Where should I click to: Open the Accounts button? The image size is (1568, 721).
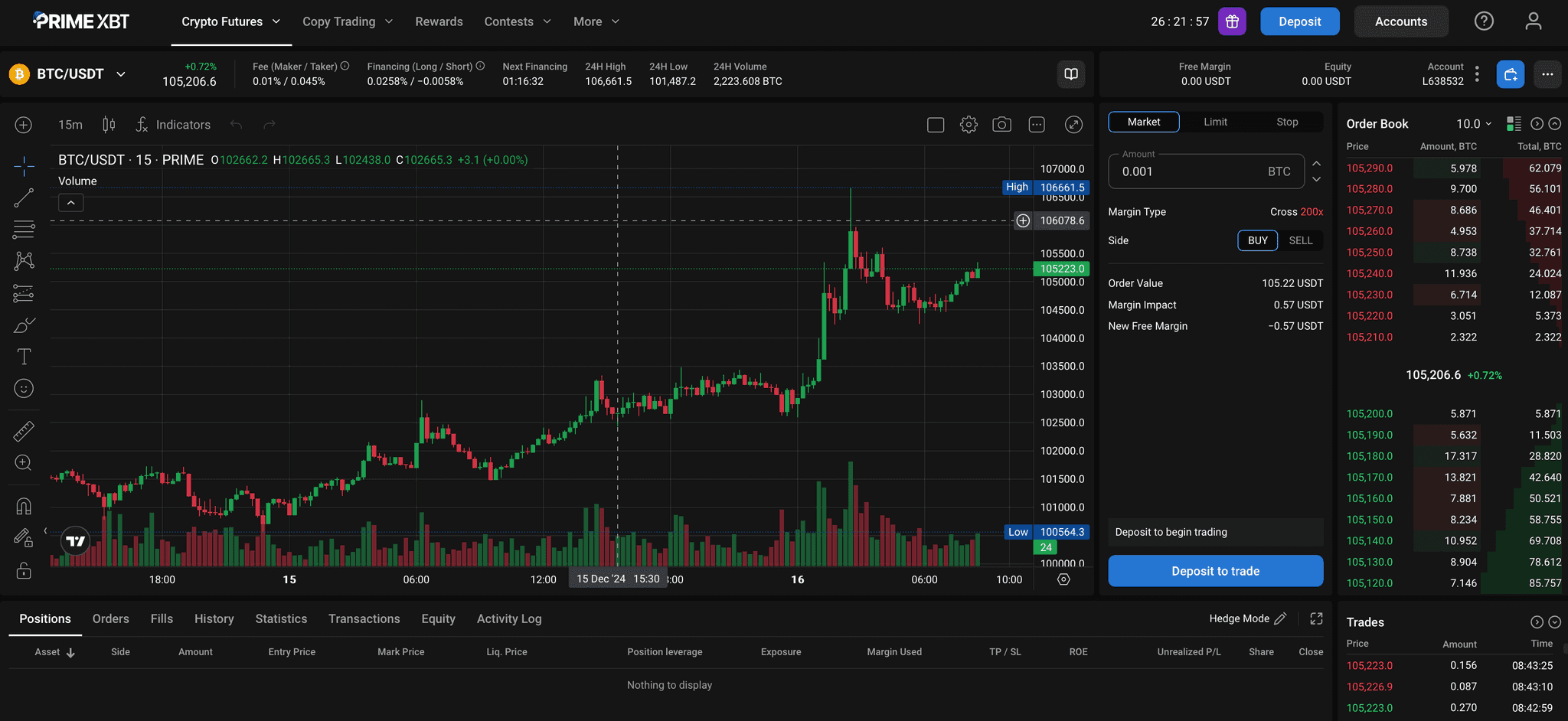pos(1400,21)
